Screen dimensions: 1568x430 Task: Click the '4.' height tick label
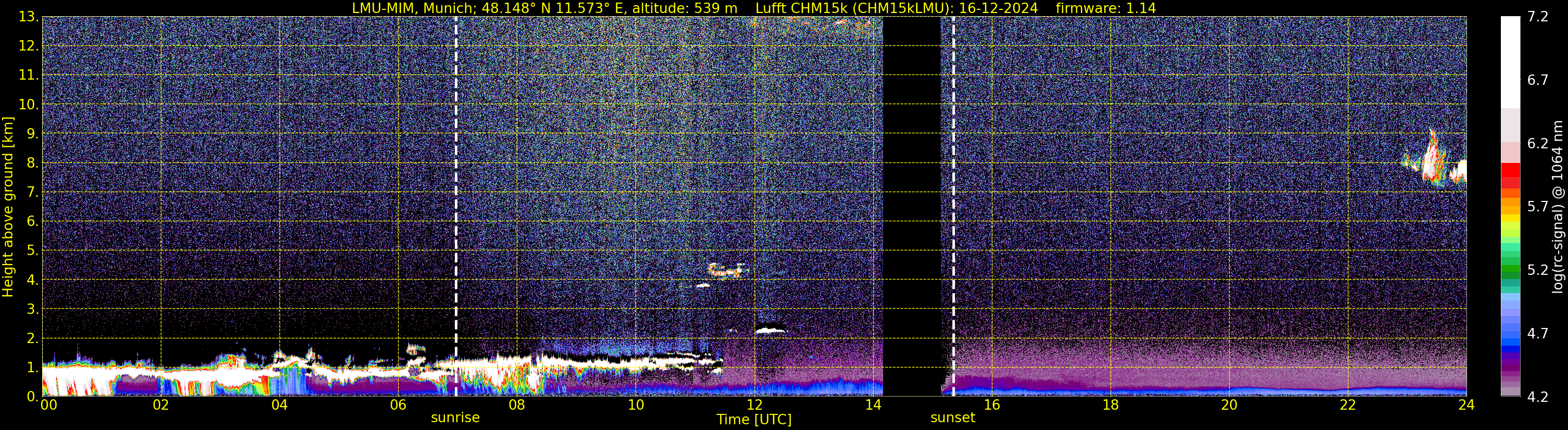[33, 280]
